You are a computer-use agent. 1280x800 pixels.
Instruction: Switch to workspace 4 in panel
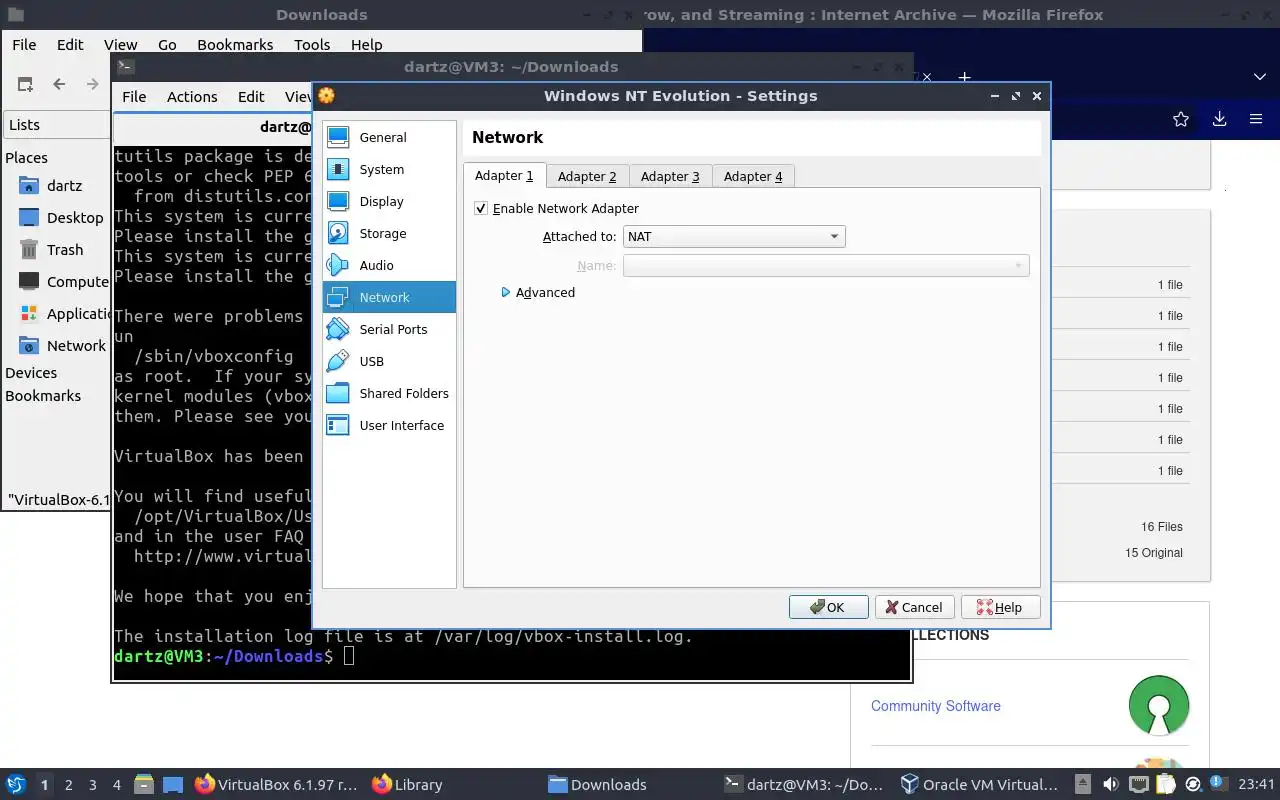pos(117,784)
